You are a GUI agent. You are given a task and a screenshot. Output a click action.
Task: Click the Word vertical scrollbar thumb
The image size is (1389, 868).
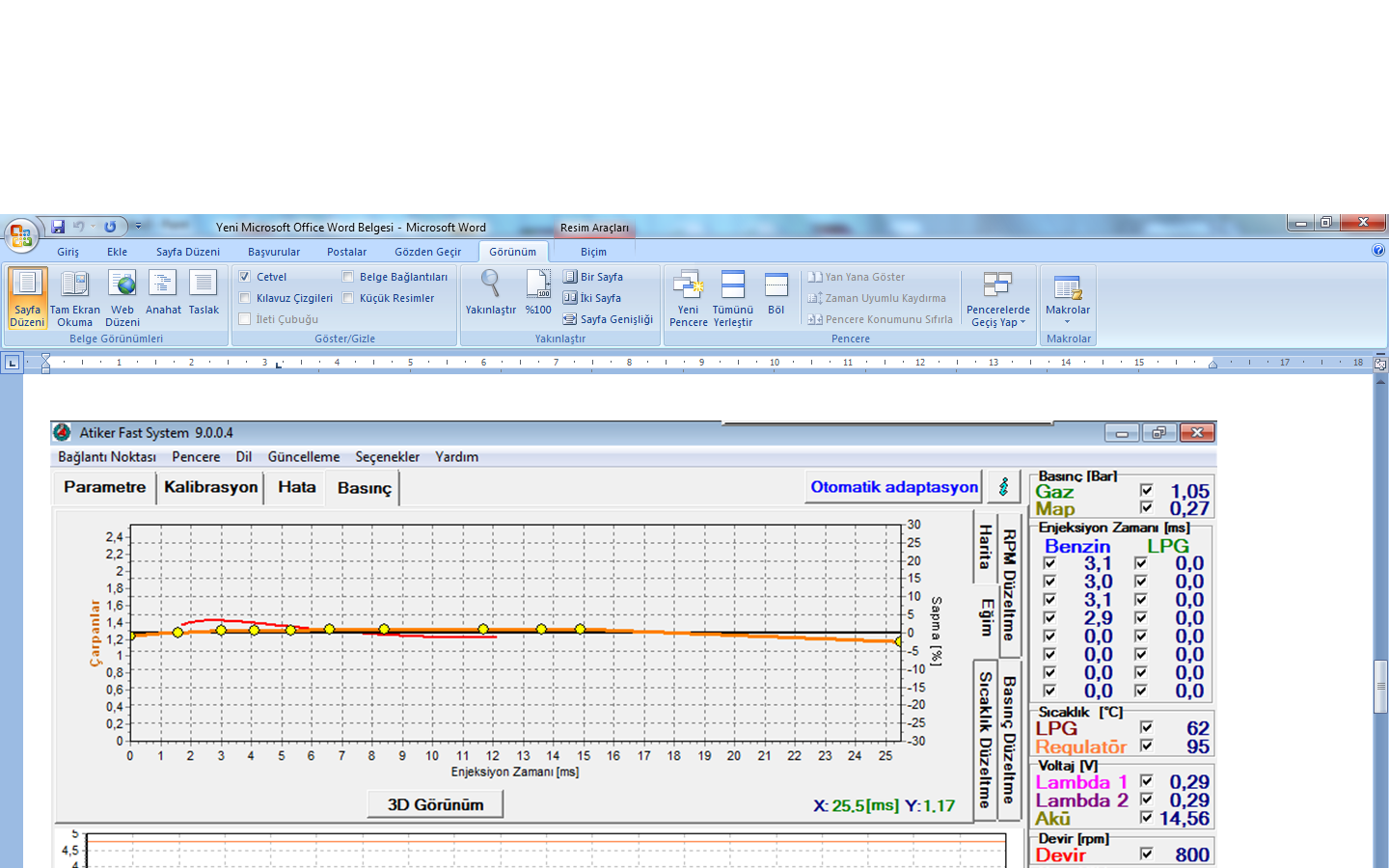tap(1381, 686)
